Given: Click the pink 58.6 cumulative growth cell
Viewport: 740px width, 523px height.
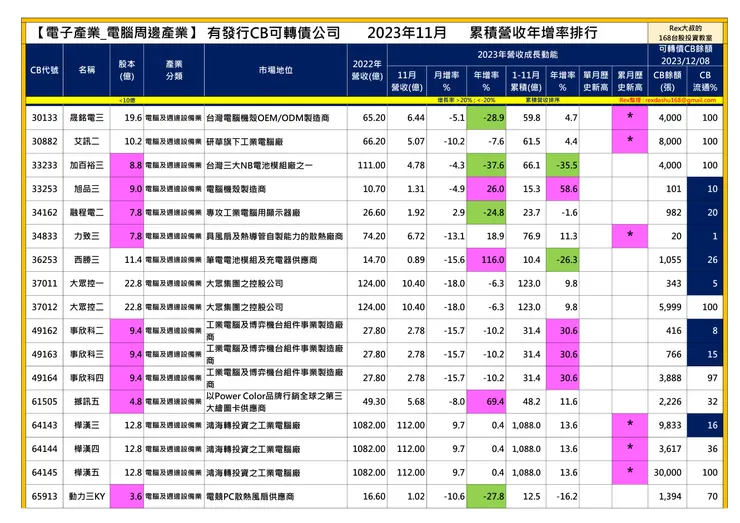Looking at the screenshot, I should pos(563,189).
